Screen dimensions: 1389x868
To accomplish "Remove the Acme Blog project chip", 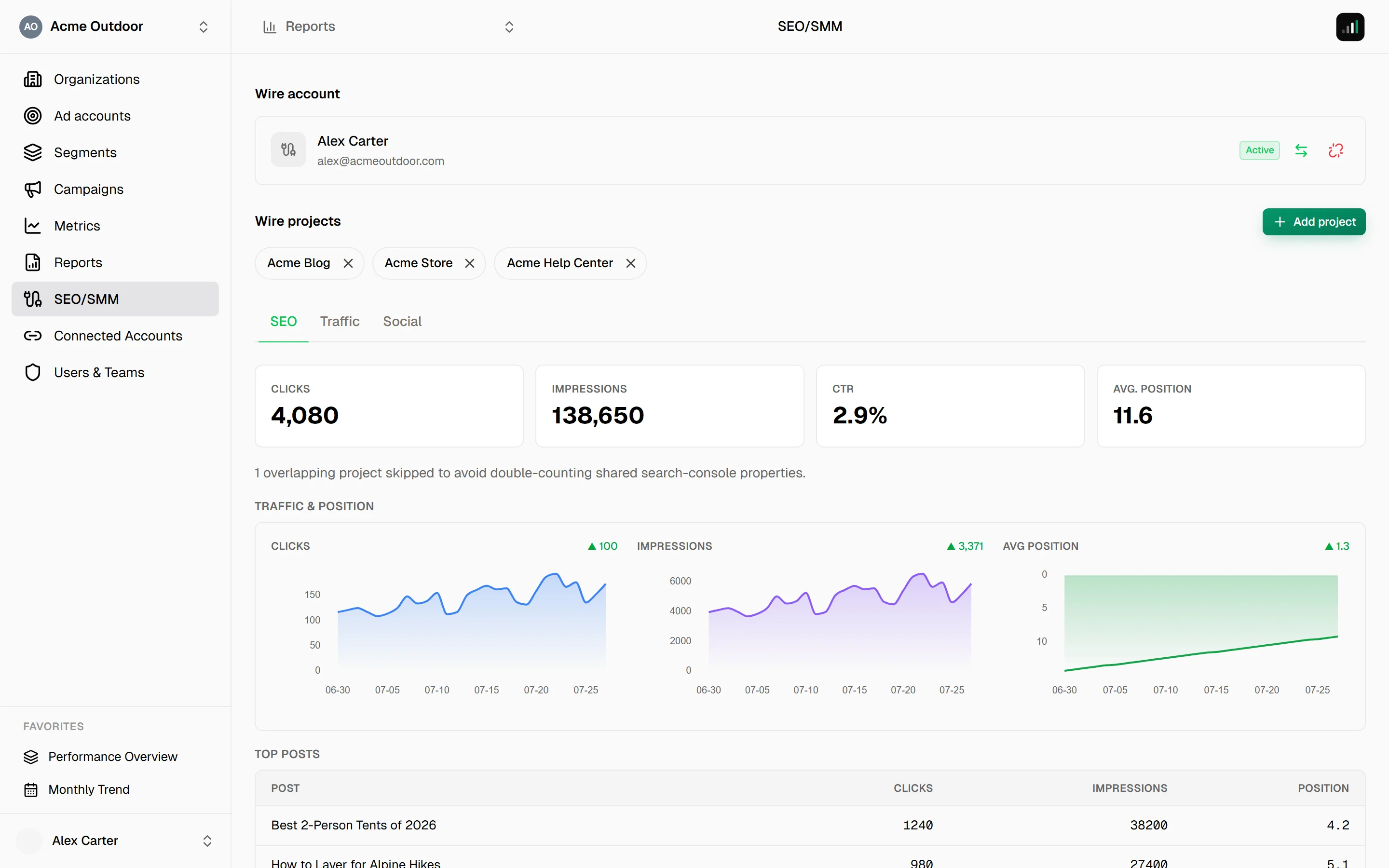I will point(348,263).
